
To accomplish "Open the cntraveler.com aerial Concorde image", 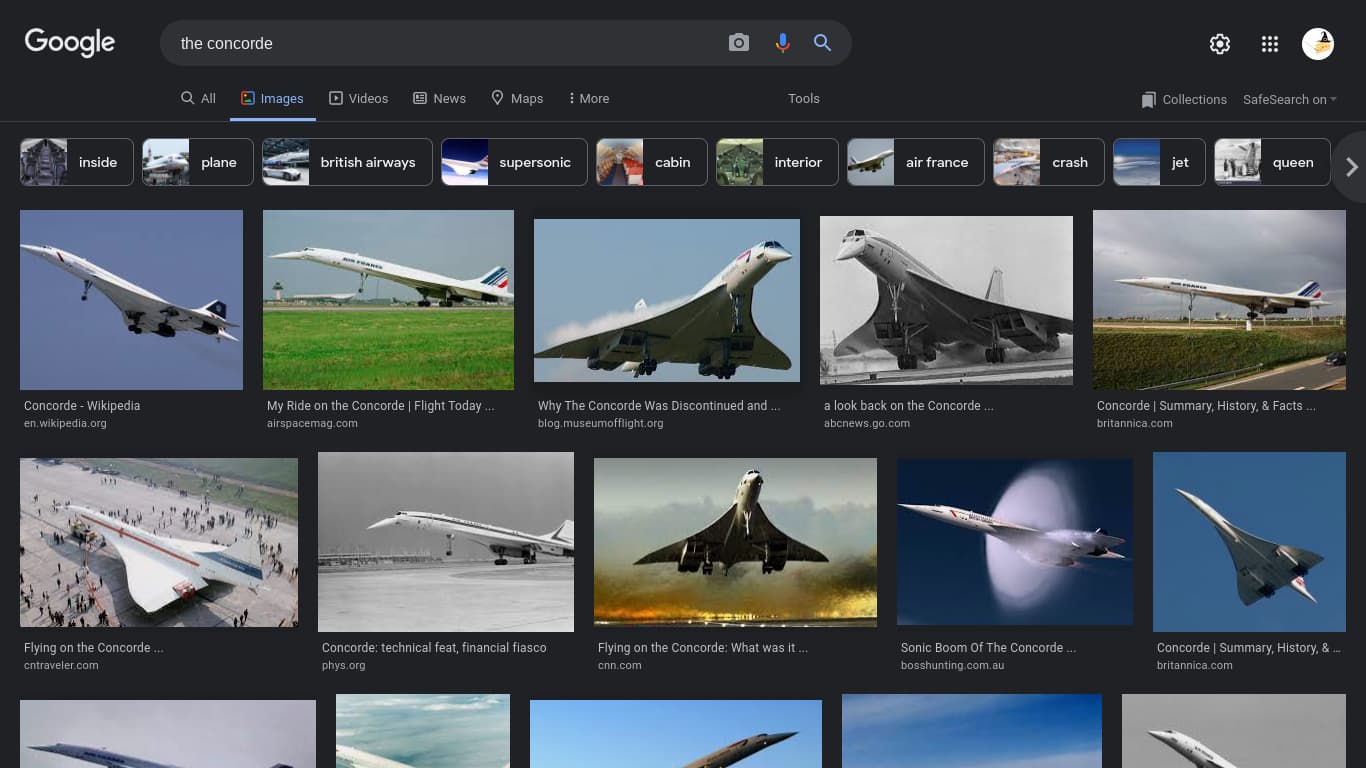I will tap(159, 542).
